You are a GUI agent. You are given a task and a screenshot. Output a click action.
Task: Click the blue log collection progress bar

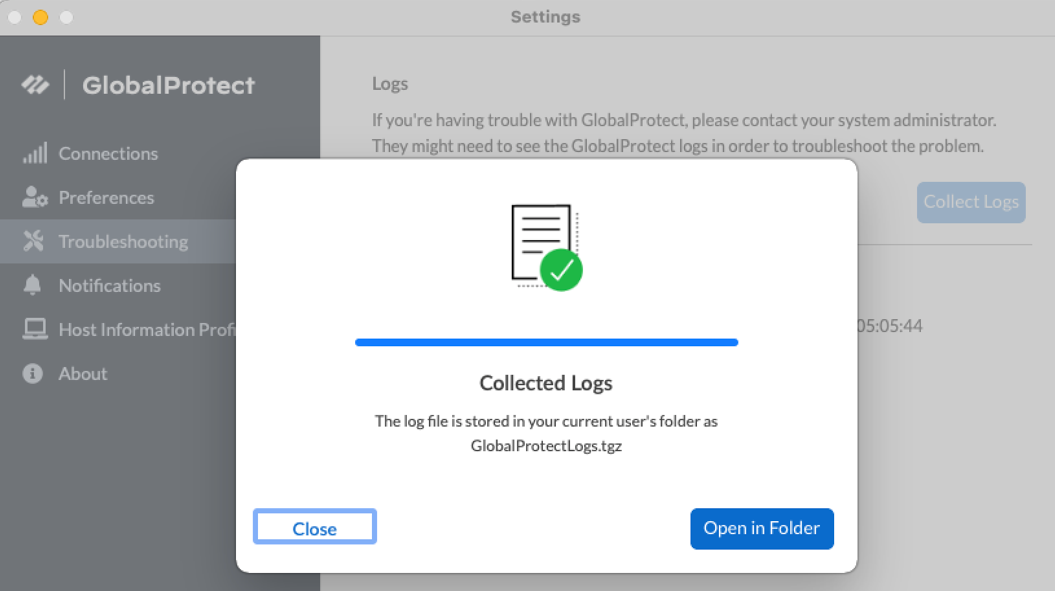(546, 342)
